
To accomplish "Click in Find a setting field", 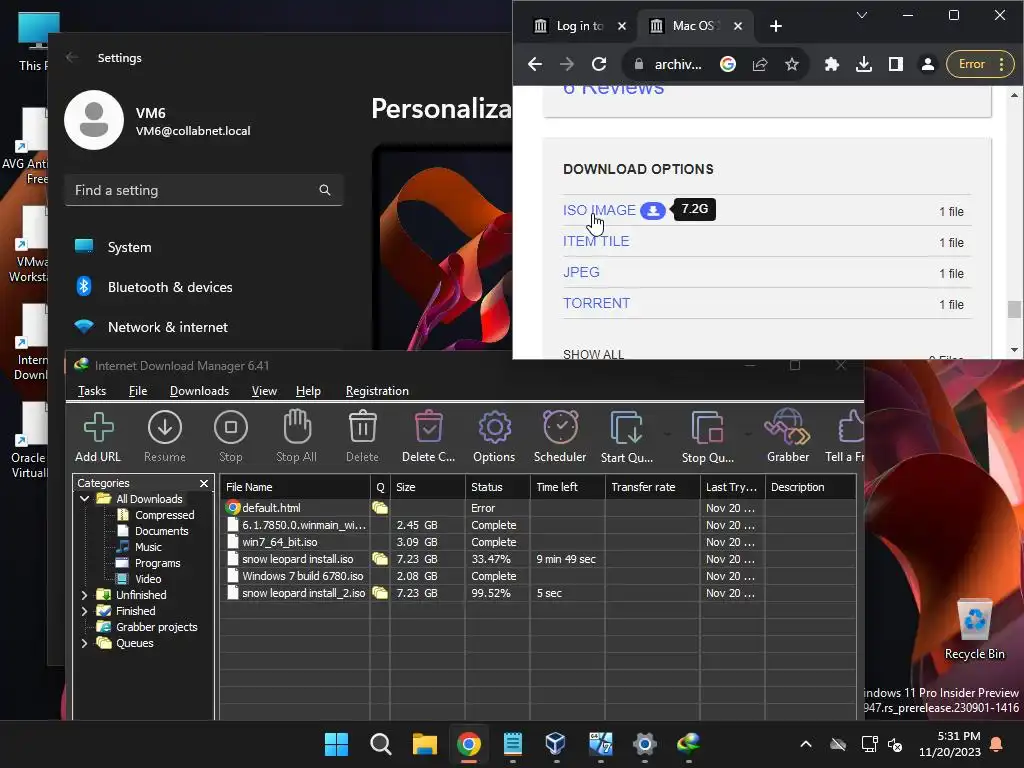I will point(204,190).
